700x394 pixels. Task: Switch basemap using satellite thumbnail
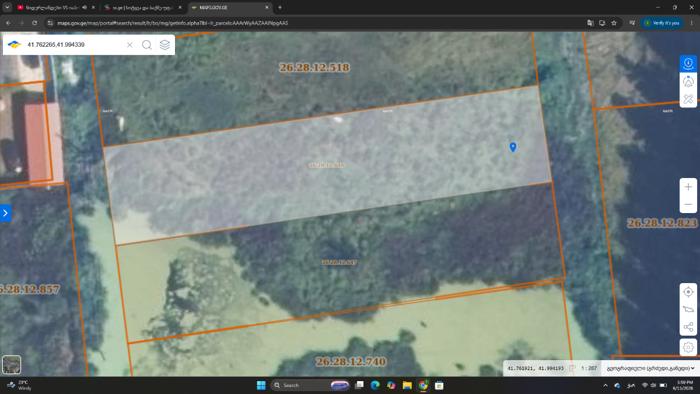coord(11,365)
